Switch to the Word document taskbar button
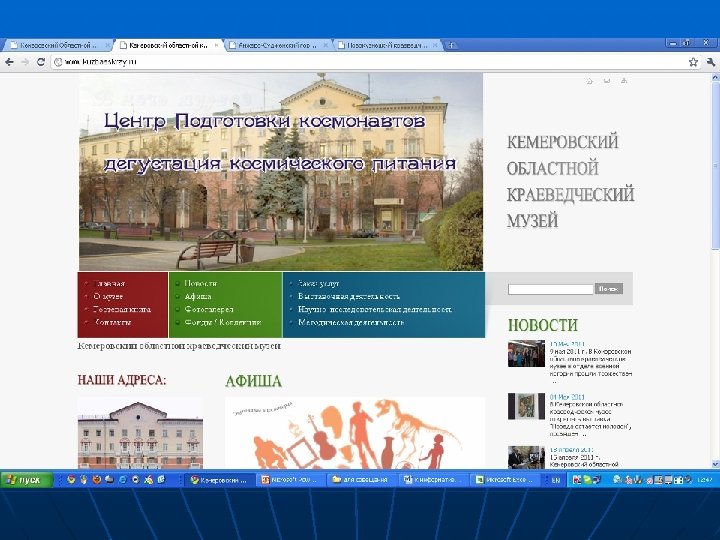 click(x=433, y=480)
